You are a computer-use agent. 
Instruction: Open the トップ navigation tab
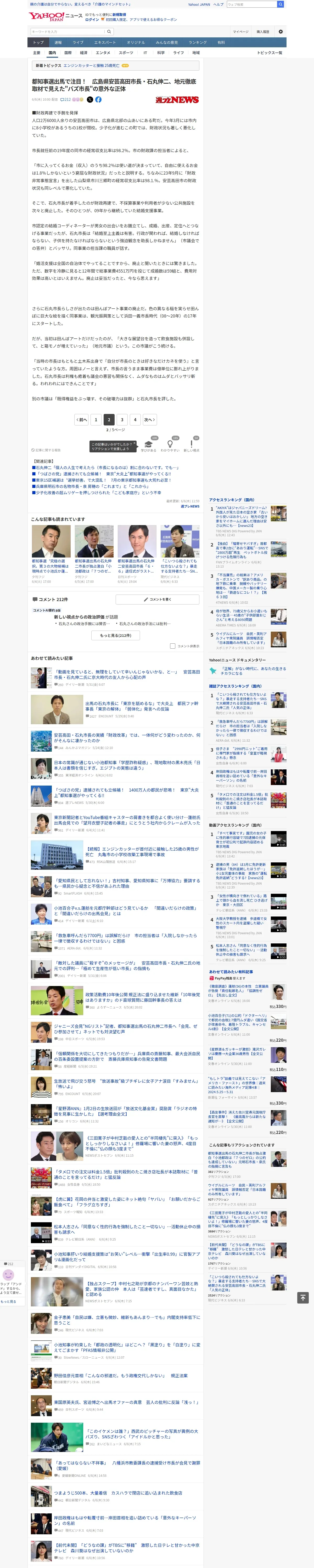coord(38,43)
